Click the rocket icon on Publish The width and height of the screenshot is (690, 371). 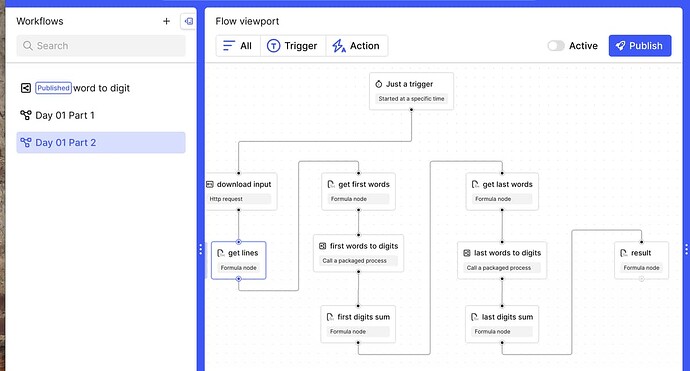point(620,46)
